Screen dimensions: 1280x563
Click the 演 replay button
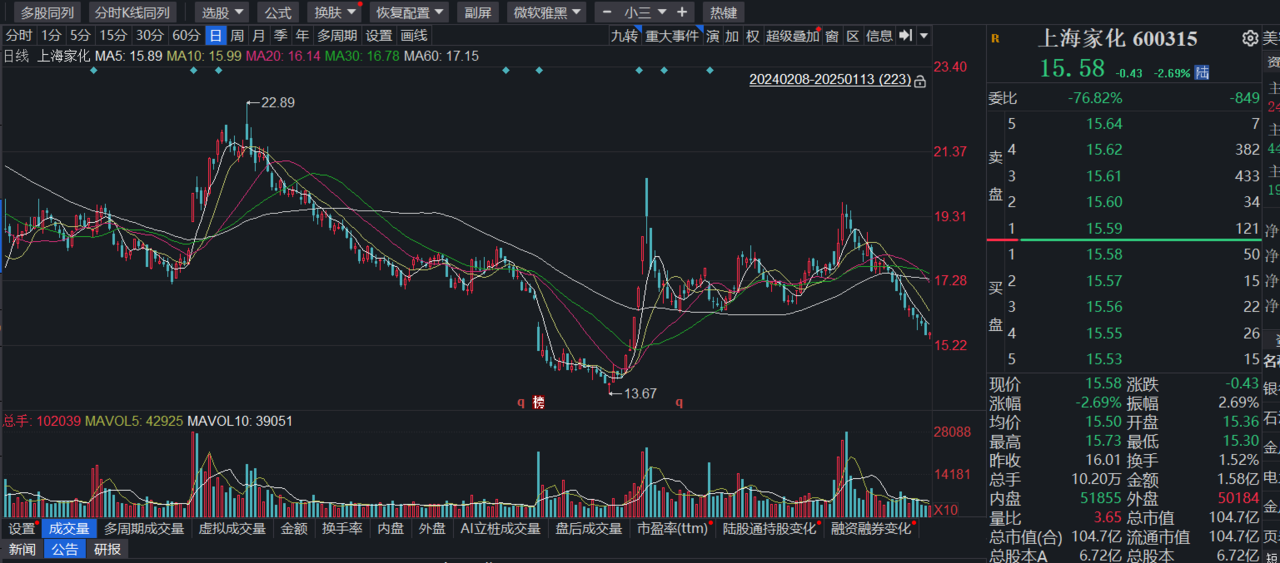pos(713,36)
